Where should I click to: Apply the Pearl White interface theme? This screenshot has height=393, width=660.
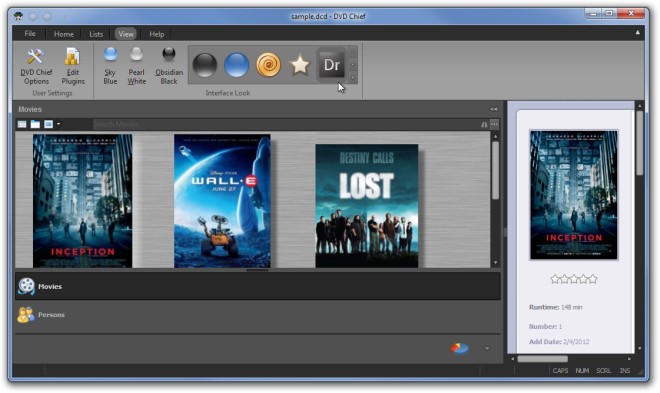click(136, 66)
